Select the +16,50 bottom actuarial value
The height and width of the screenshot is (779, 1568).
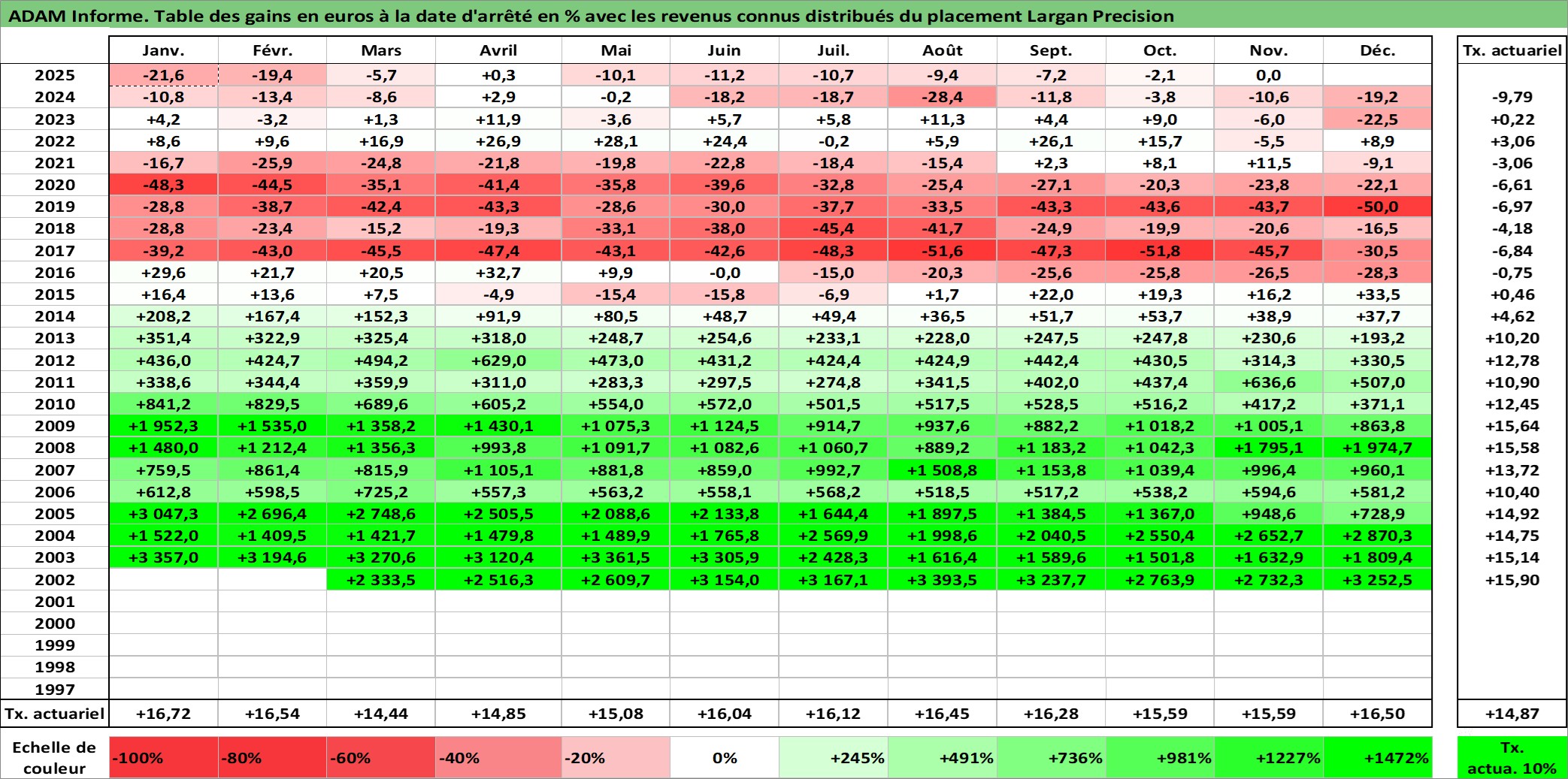1377,714
